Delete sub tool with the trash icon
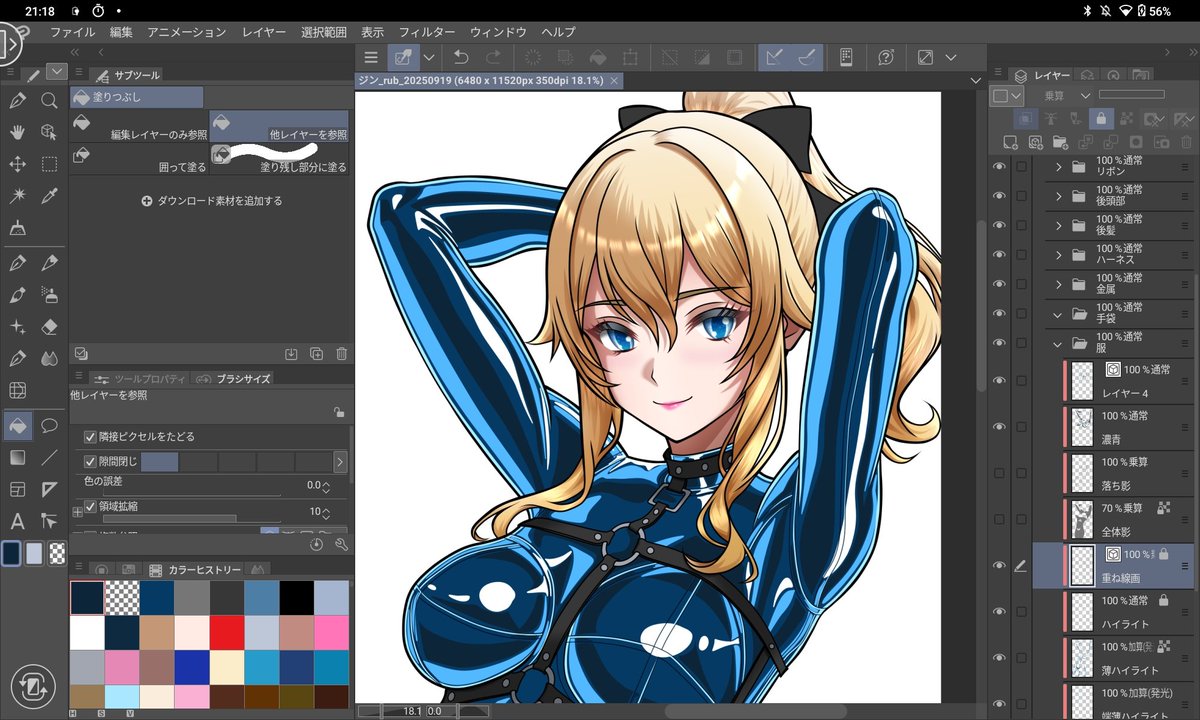1200x720 pixels. [341, 353]
